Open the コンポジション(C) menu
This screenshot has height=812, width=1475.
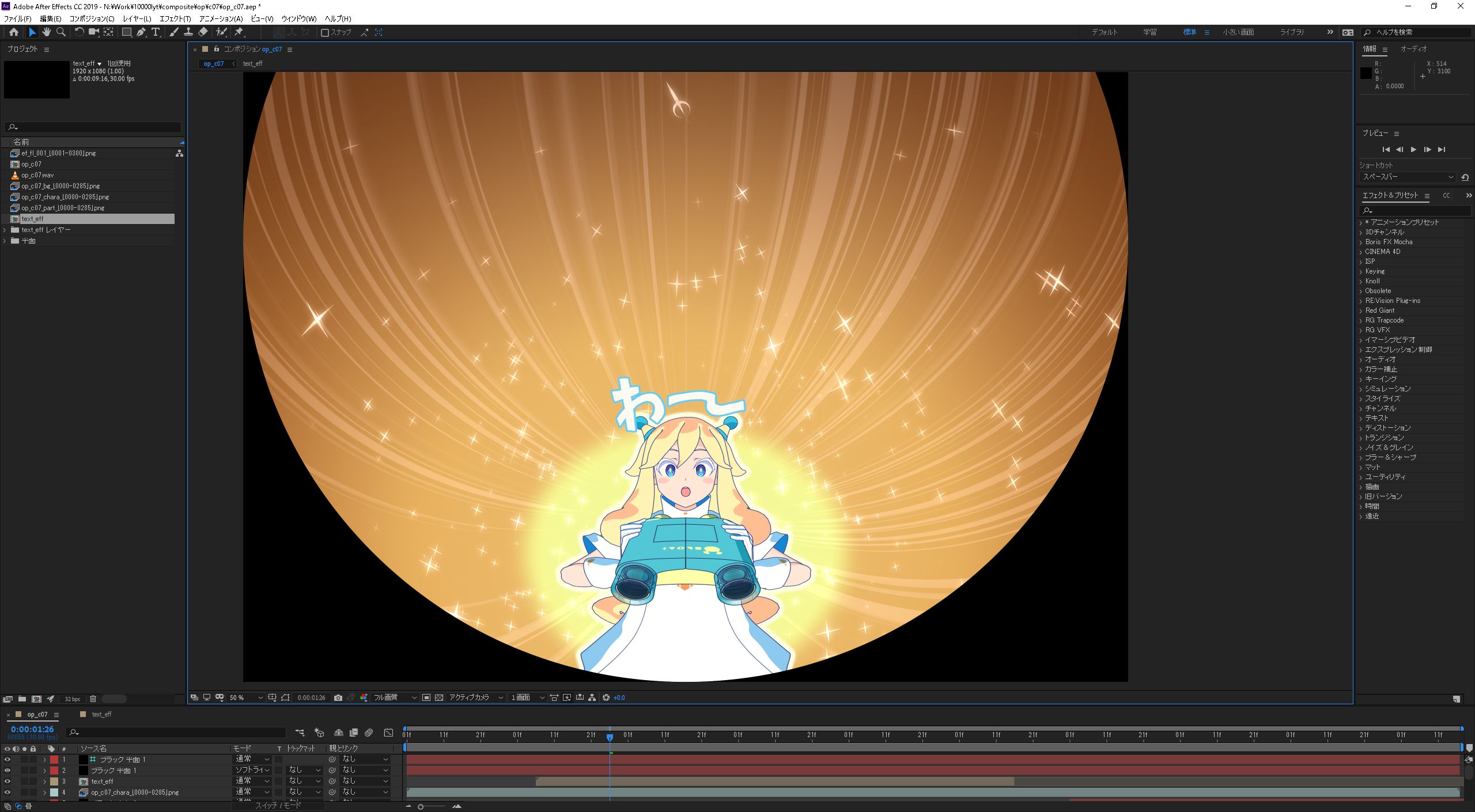(92, 18)
